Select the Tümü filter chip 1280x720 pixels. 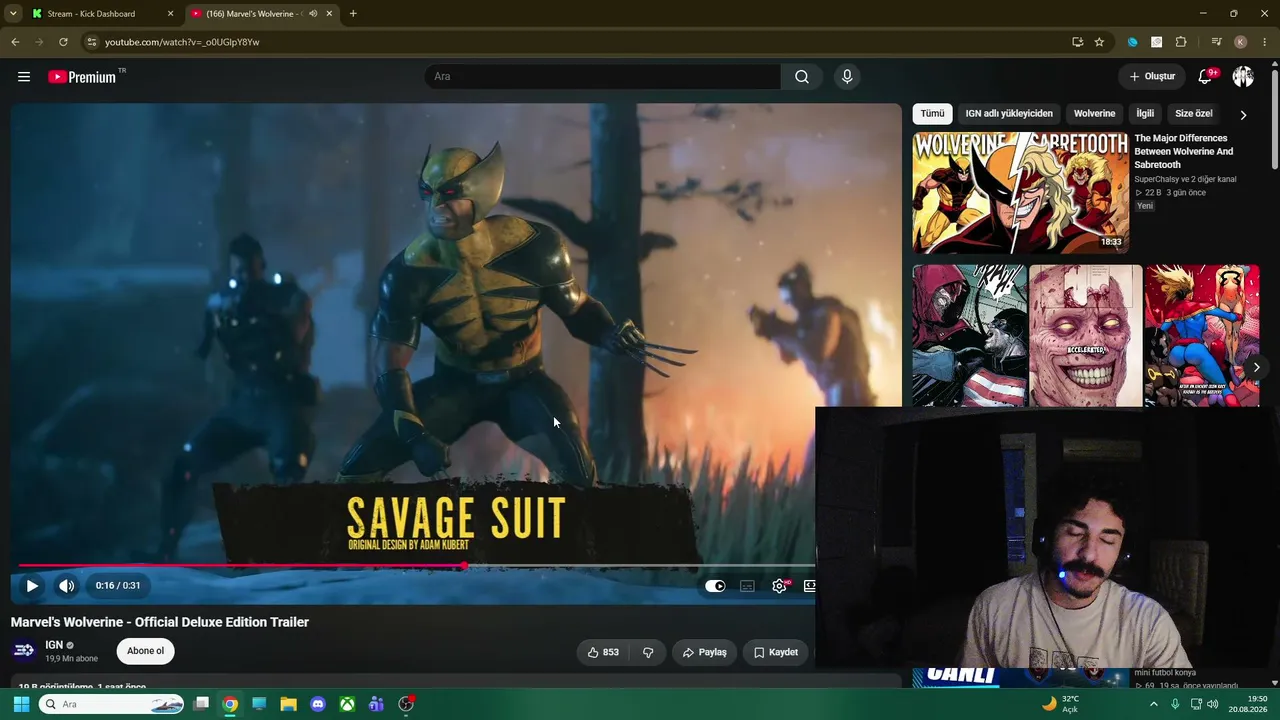[x=932, y=114]
